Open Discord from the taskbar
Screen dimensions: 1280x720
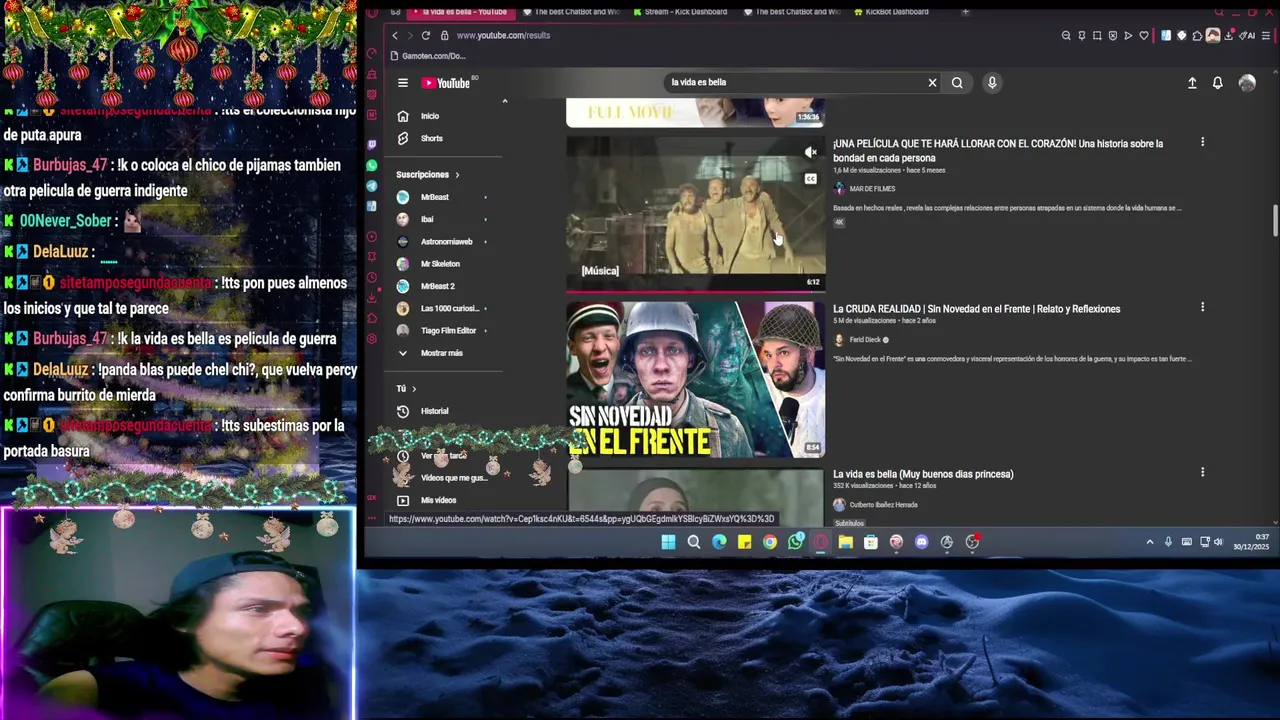point(921,542)
